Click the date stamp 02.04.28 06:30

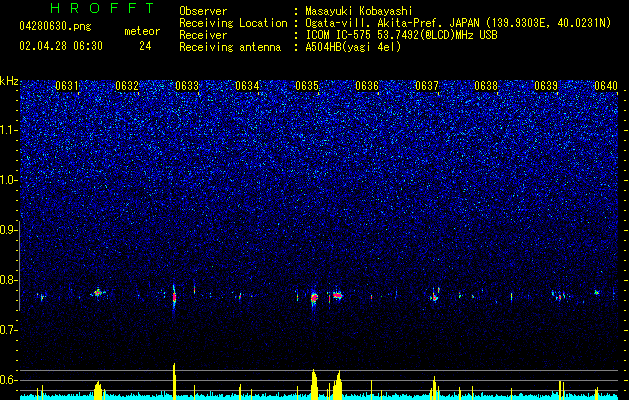61,46
